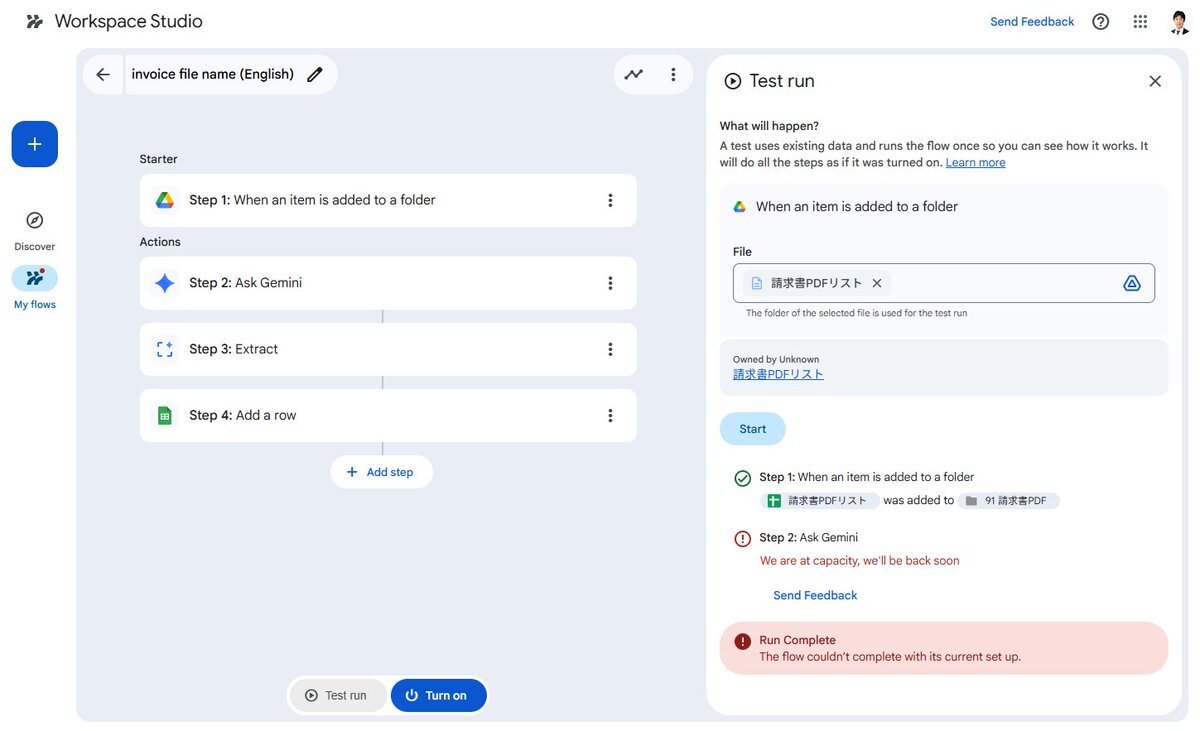1200x731 pixels.
Task: Edit flow name with pencil icon
Action: coord(315,75)
